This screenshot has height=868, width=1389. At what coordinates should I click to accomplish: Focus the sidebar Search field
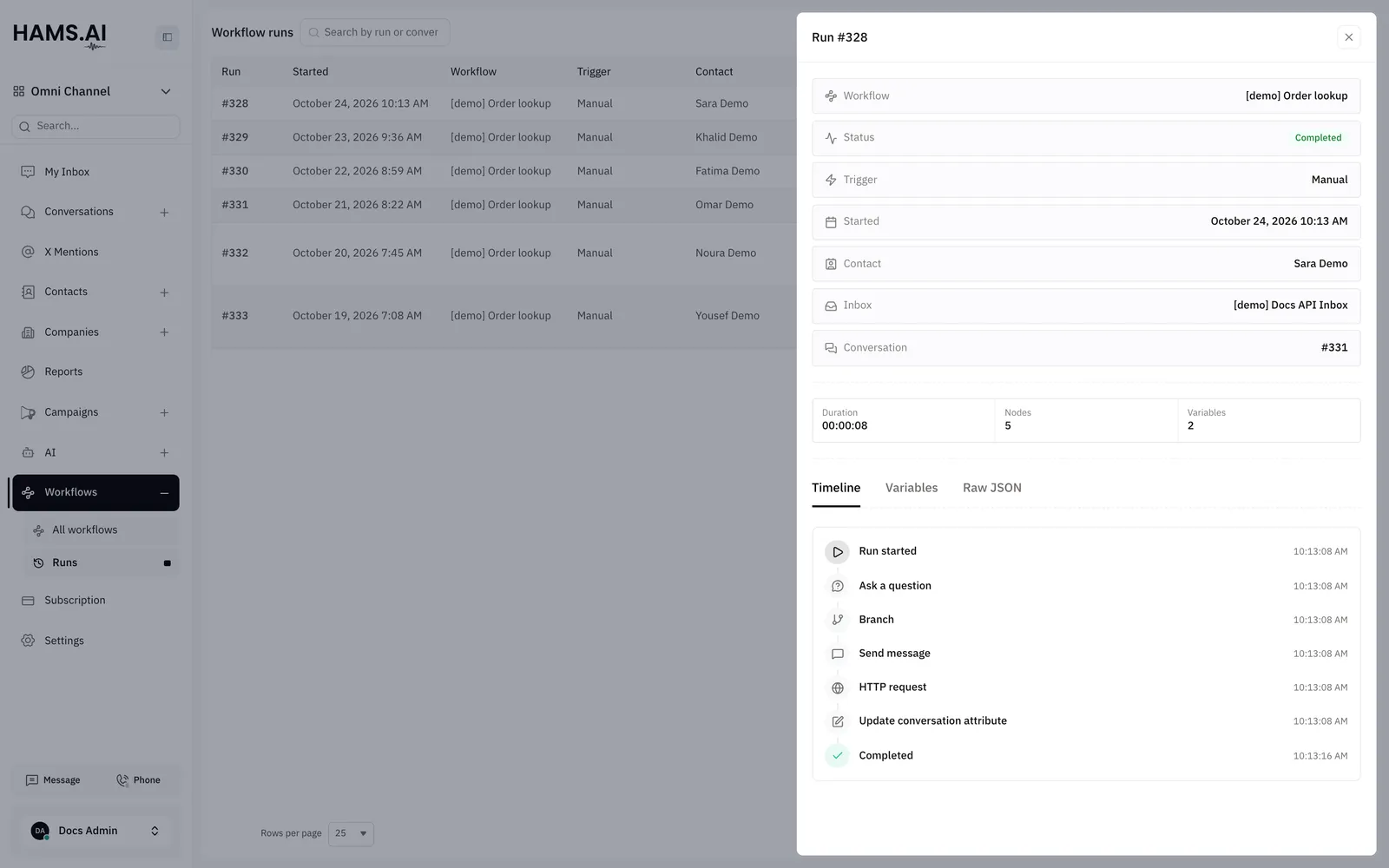tap(95, 126)
